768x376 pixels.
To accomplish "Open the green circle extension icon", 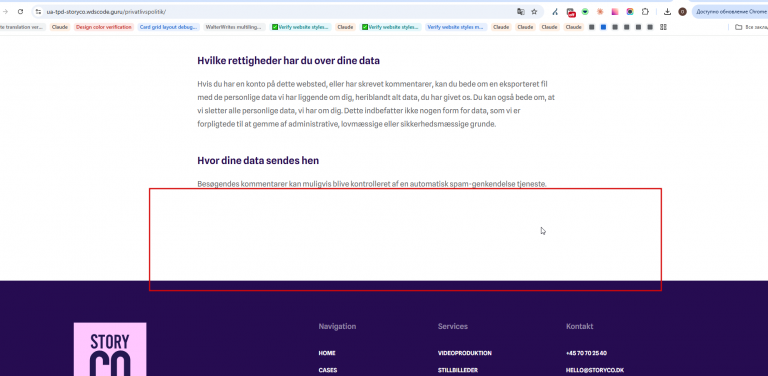I will point(585,12).
